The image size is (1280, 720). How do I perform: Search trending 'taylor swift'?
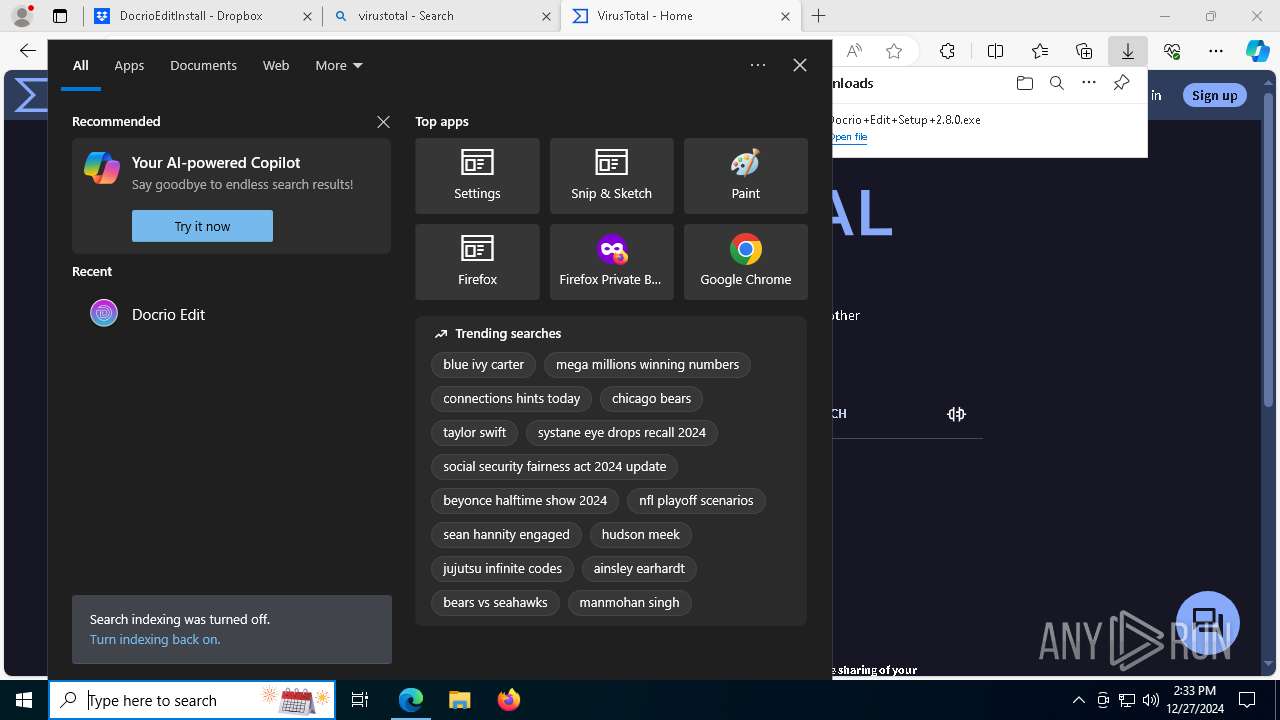pyautogui.click(x=475, y=433)
